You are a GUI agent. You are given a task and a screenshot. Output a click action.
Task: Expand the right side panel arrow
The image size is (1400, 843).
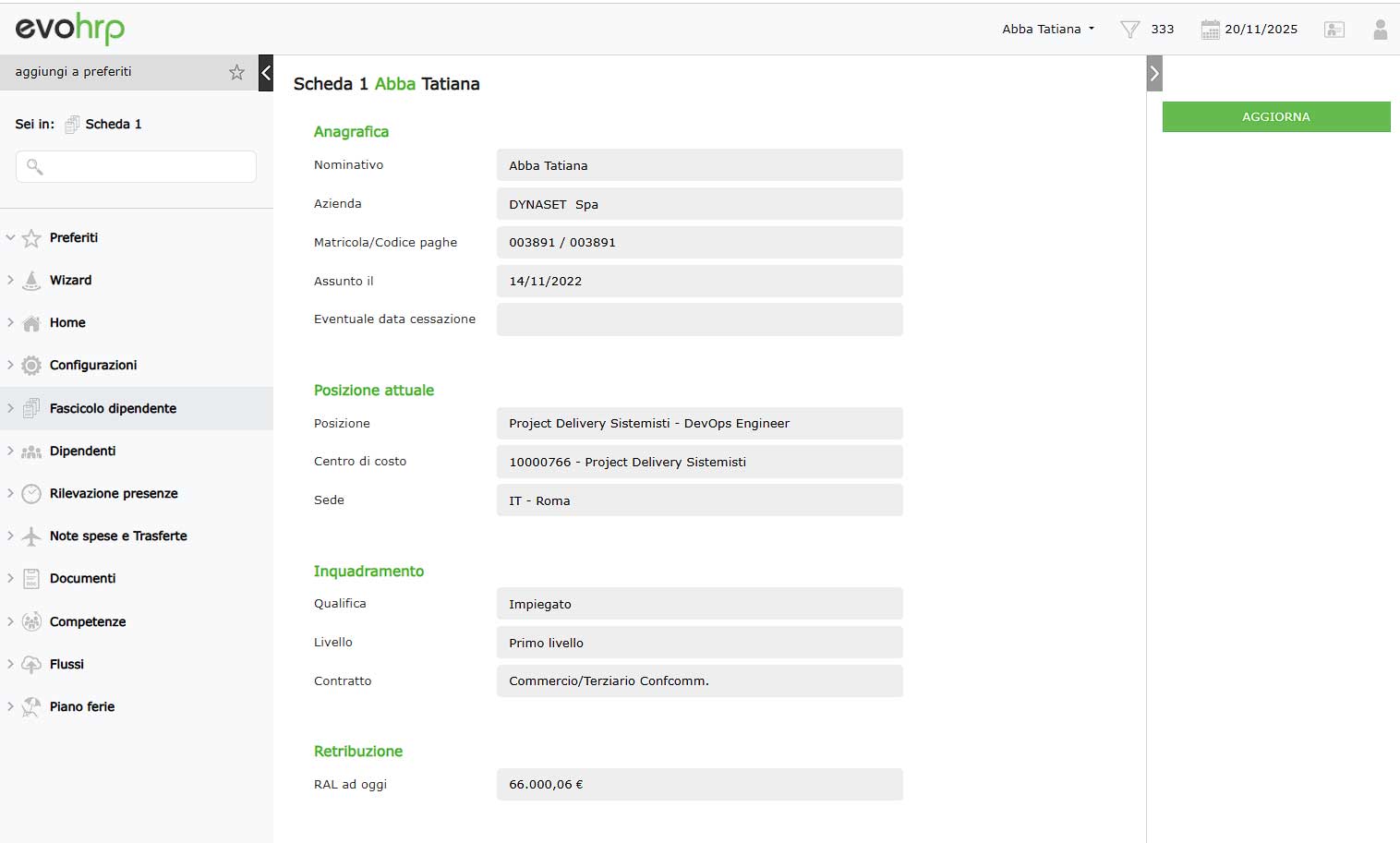click(x=1153, y=73)
